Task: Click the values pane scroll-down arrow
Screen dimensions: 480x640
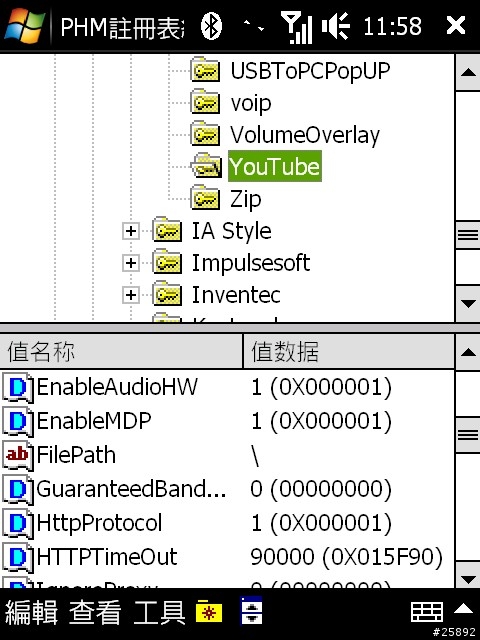Action: [468, 579]
